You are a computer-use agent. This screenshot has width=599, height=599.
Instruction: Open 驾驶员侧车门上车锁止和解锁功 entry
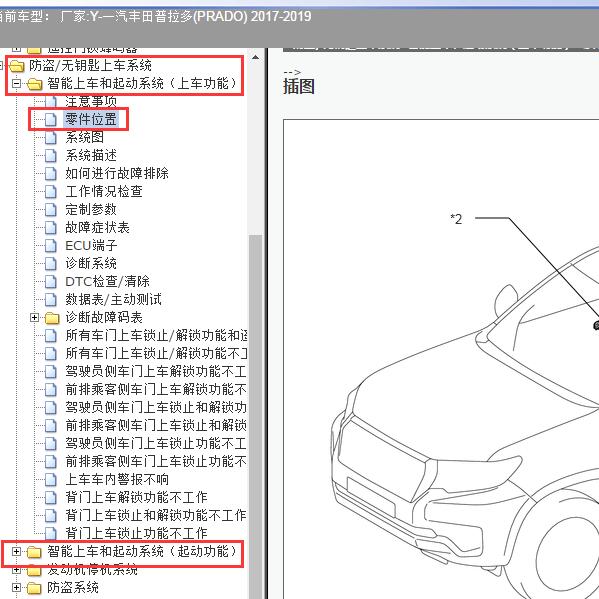click(x=156, y=407)
